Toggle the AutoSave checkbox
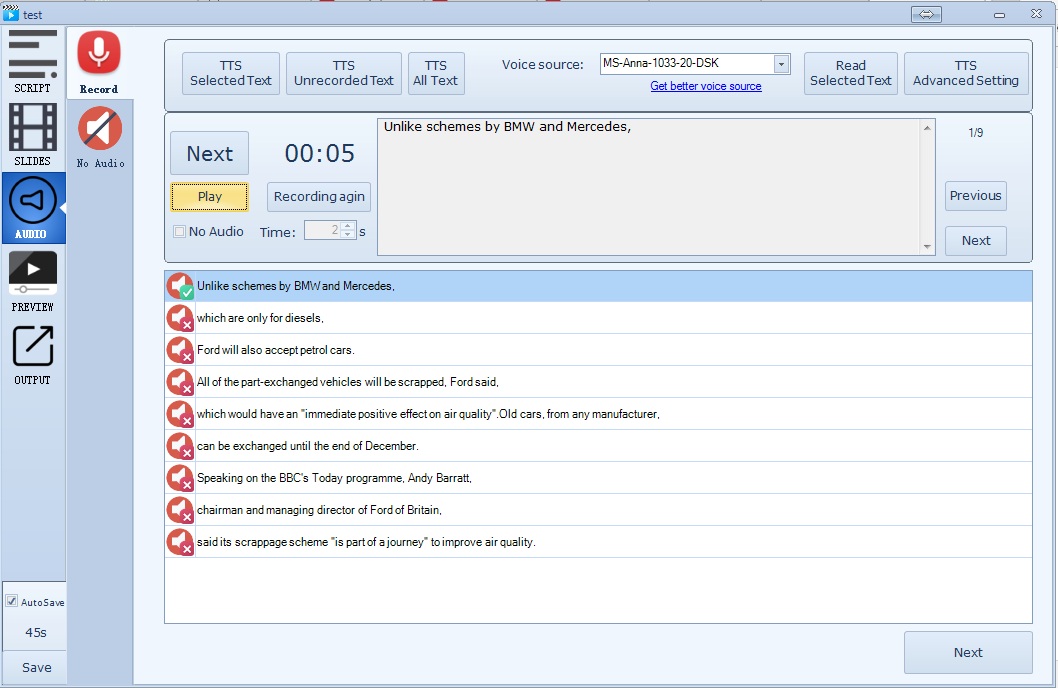The image size is (1058, 688). (x=12, y=602)
